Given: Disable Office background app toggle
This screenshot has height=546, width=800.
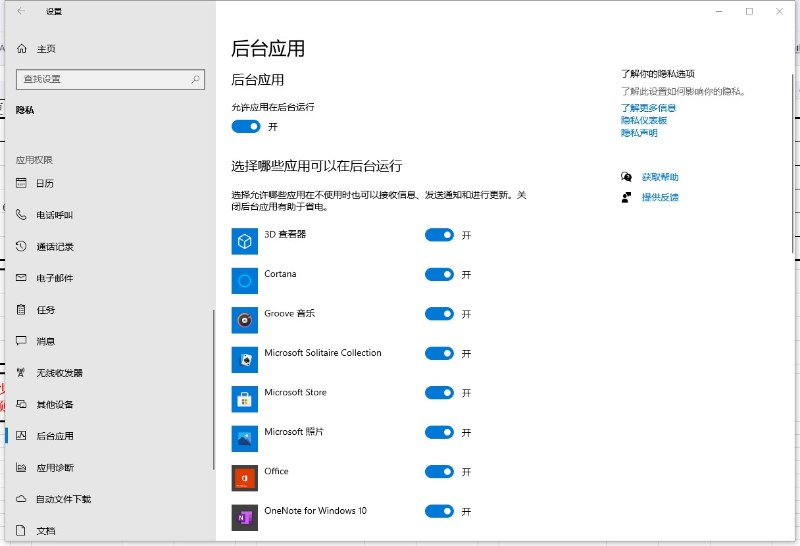Looking at the screenshot, I should 439,472.
